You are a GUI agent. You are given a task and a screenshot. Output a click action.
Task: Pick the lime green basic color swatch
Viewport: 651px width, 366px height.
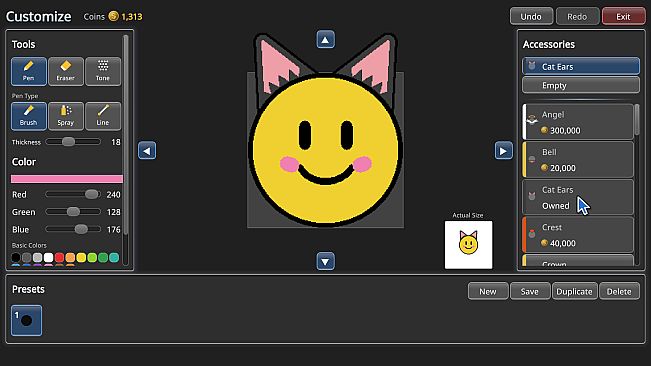tap(92, 258)
